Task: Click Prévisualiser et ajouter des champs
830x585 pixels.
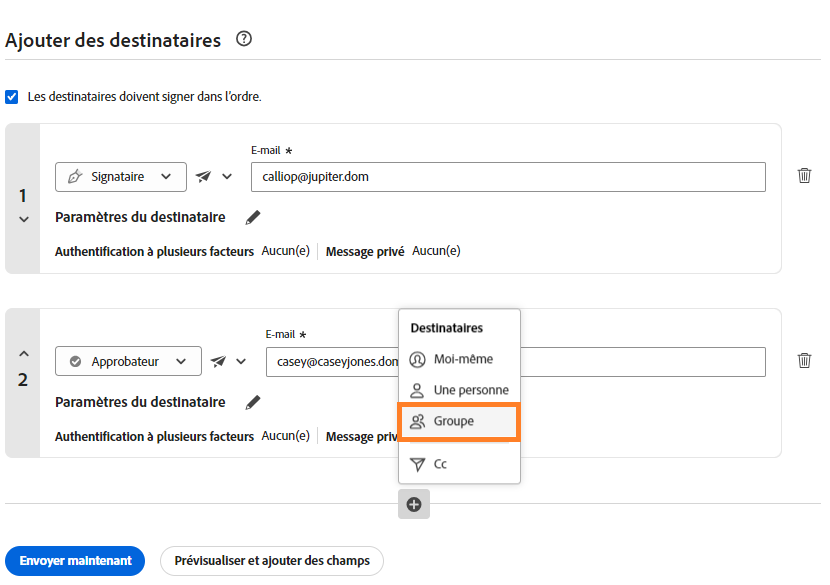Action: point(271,561)
